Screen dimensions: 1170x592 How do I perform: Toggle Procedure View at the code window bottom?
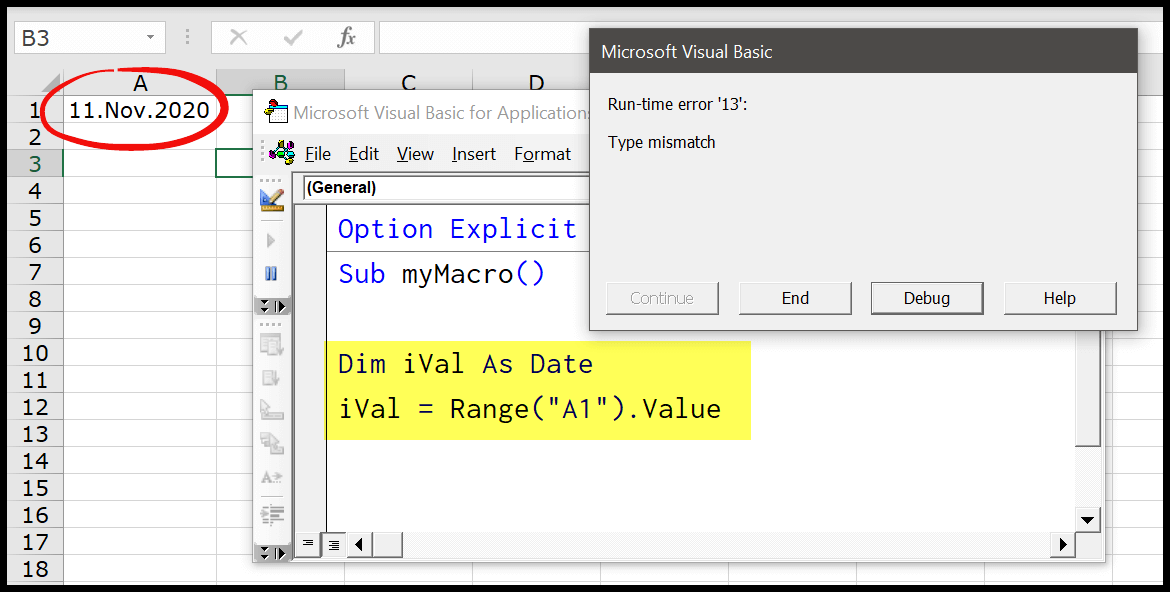click(x=307, y=543)
